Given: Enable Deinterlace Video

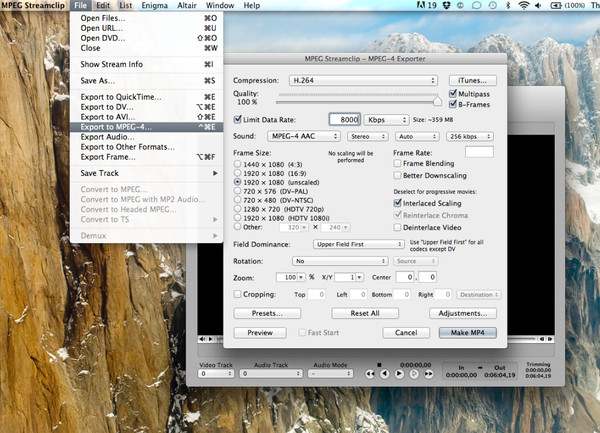Looking at the screenshot, I should click(x=397, y=228).
